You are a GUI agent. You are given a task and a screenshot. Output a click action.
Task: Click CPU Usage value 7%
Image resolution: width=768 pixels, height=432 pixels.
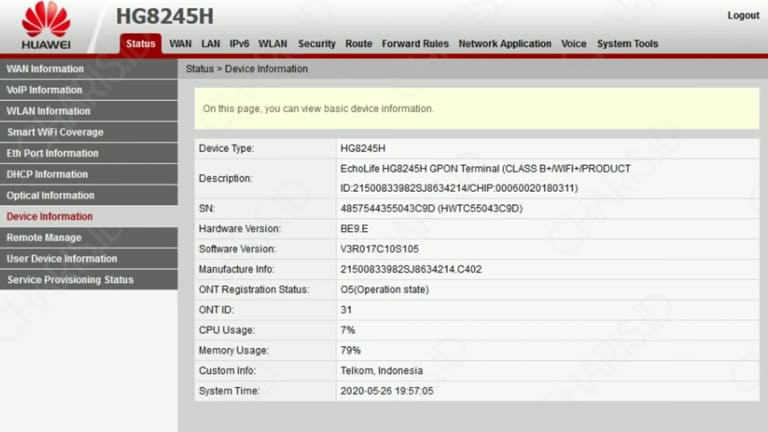coord(348,330)
